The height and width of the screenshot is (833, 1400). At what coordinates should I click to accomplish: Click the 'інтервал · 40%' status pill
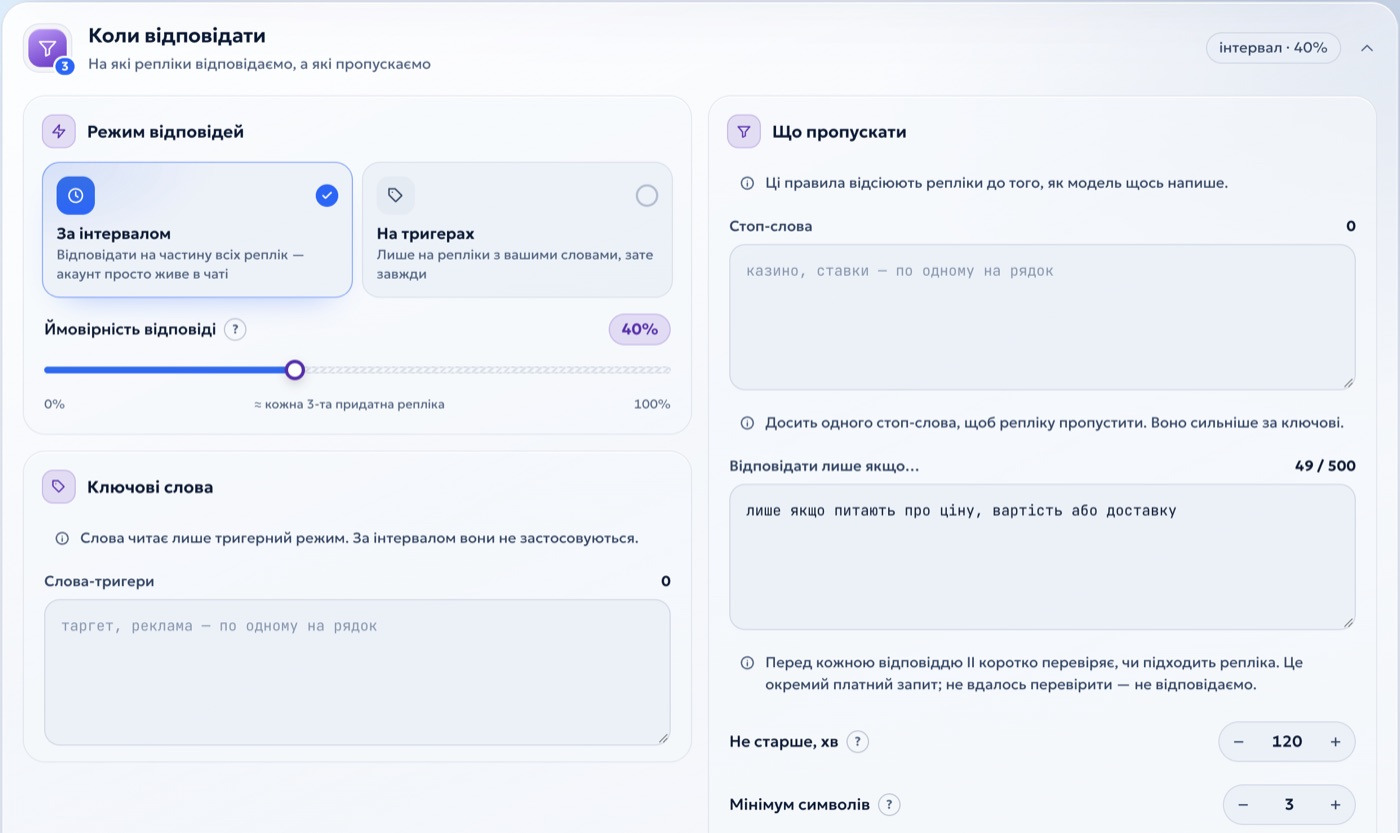tap(1273, 48)
